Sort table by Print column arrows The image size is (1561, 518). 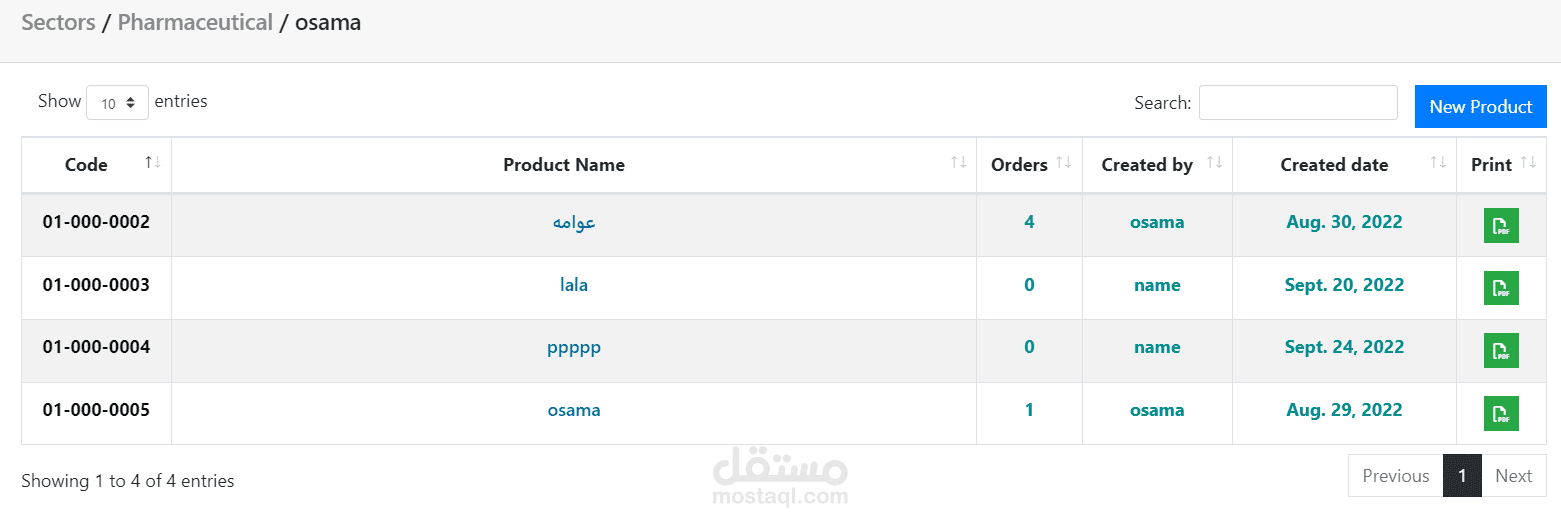pos(1528,162)
